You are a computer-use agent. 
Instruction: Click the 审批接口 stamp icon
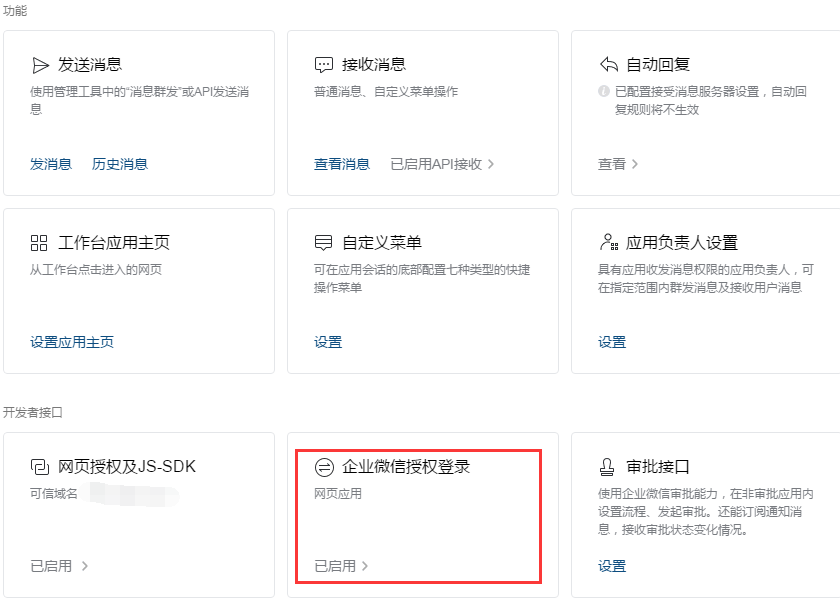[x=608, y=467]
